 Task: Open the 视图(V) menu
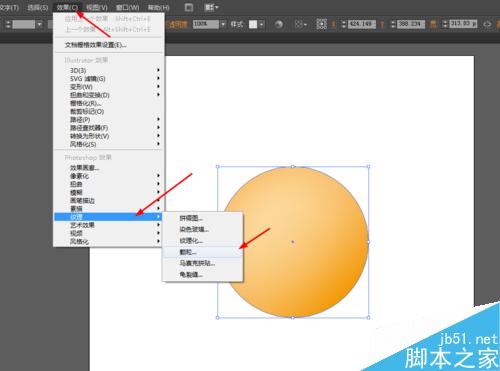pos(97,7)
